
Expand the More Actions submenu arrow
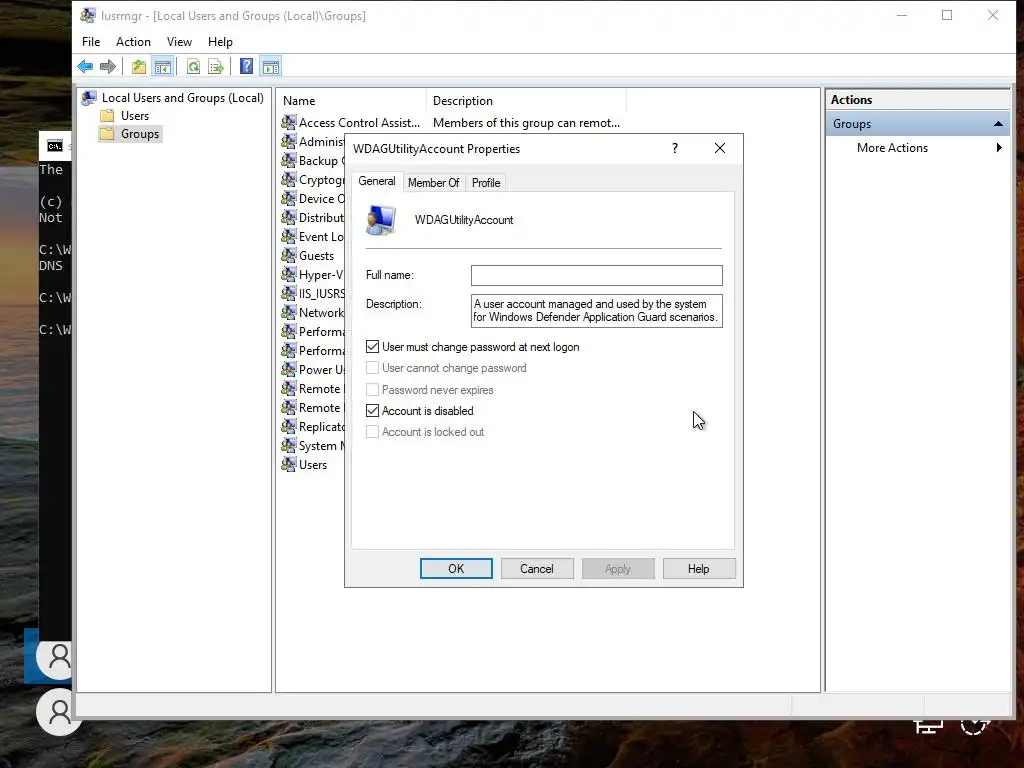(x=999, y=148)
